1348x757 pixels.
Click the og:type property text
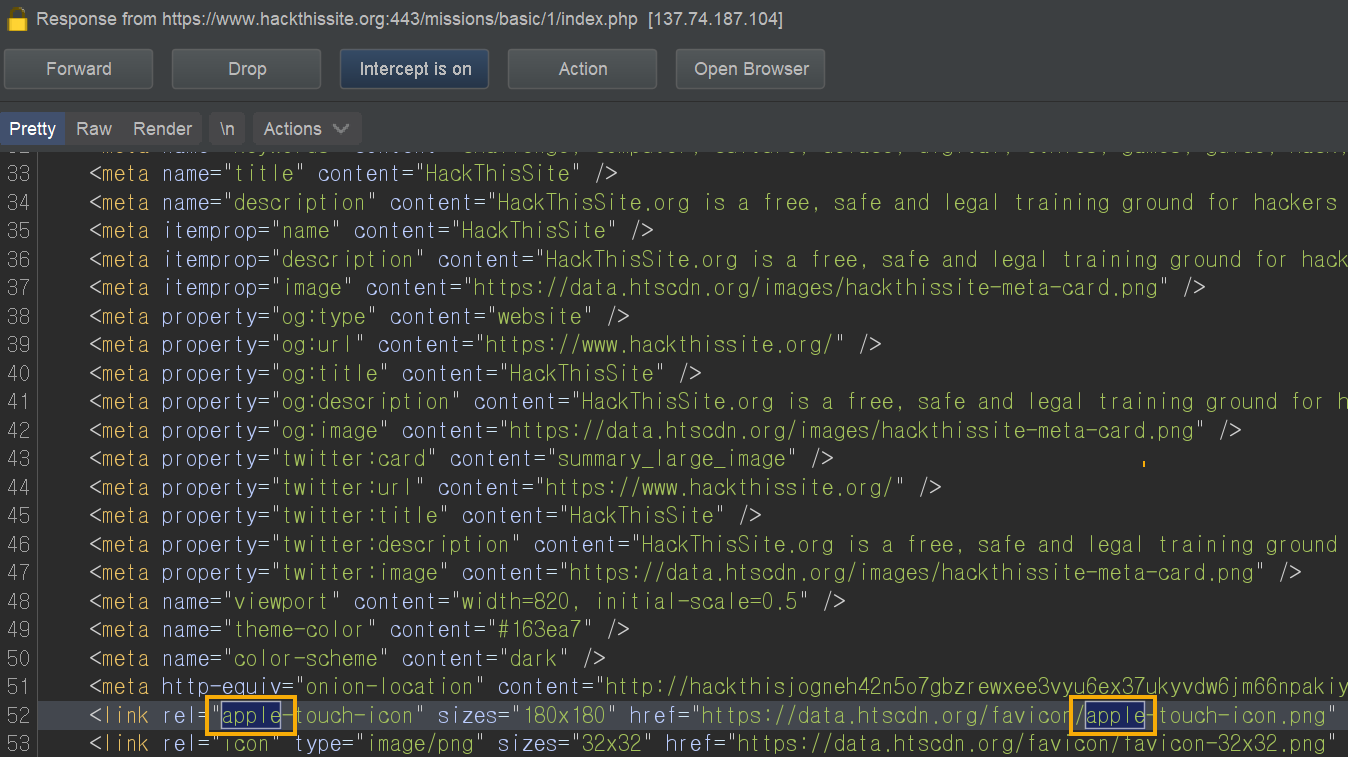[270, 317]
